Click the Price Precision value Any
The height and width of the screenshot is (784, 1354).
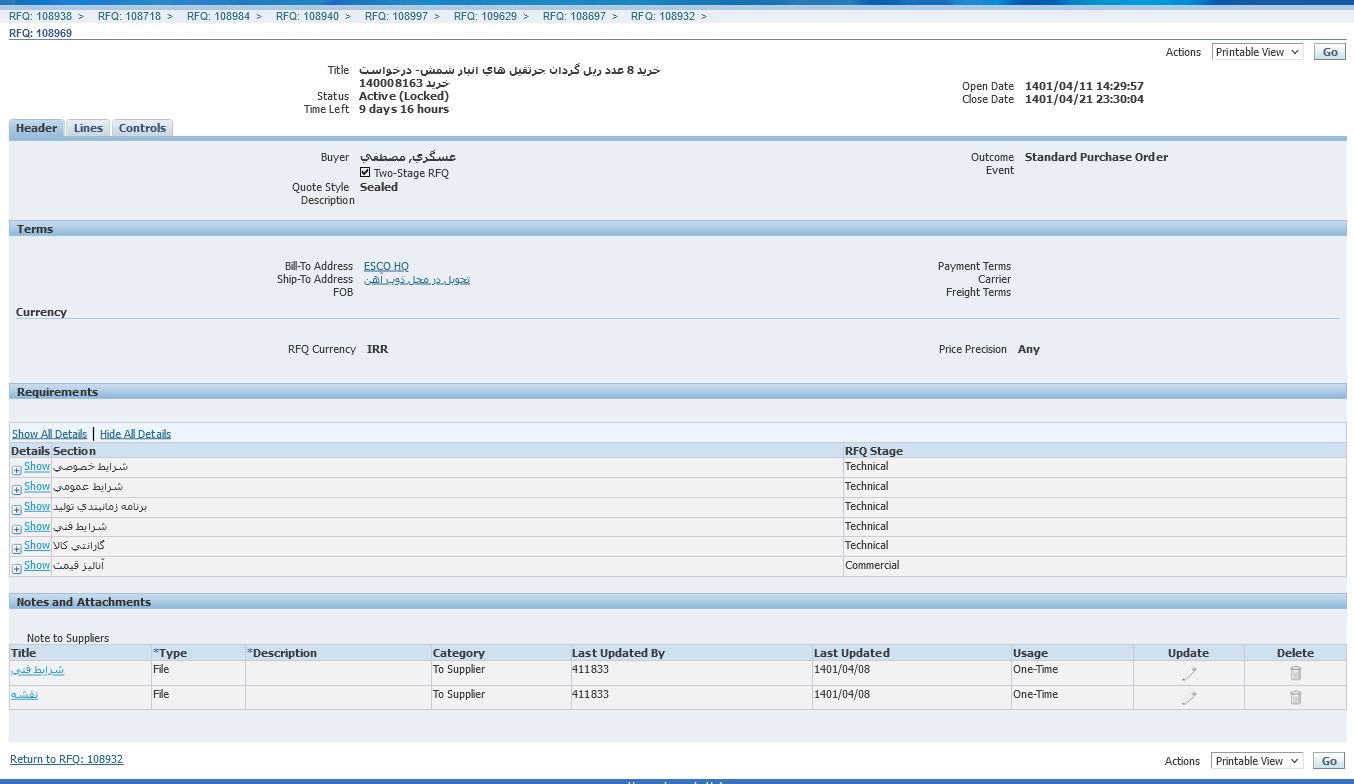[1029, 349]
